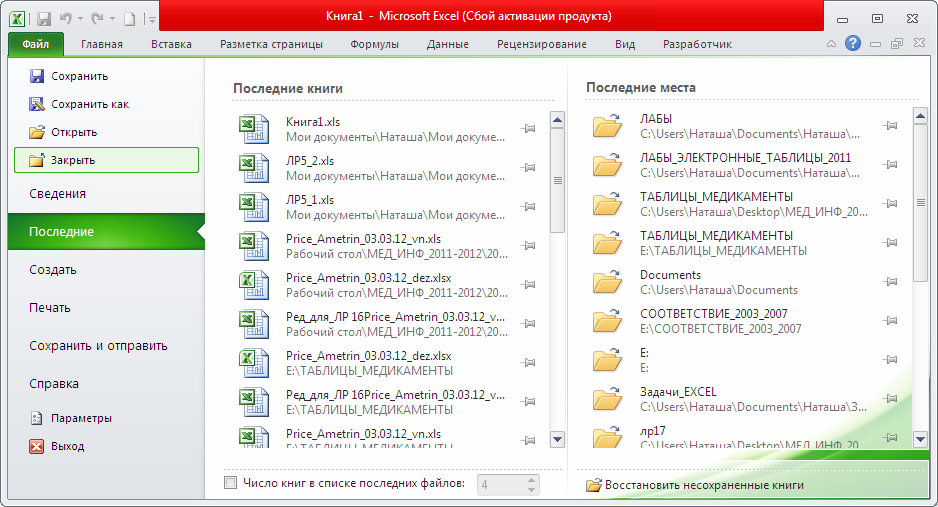Pin Книга1.xls to the recent list
Image resolution: width=938 pixels, height=507 pixels.
click(x=528, y=129)
